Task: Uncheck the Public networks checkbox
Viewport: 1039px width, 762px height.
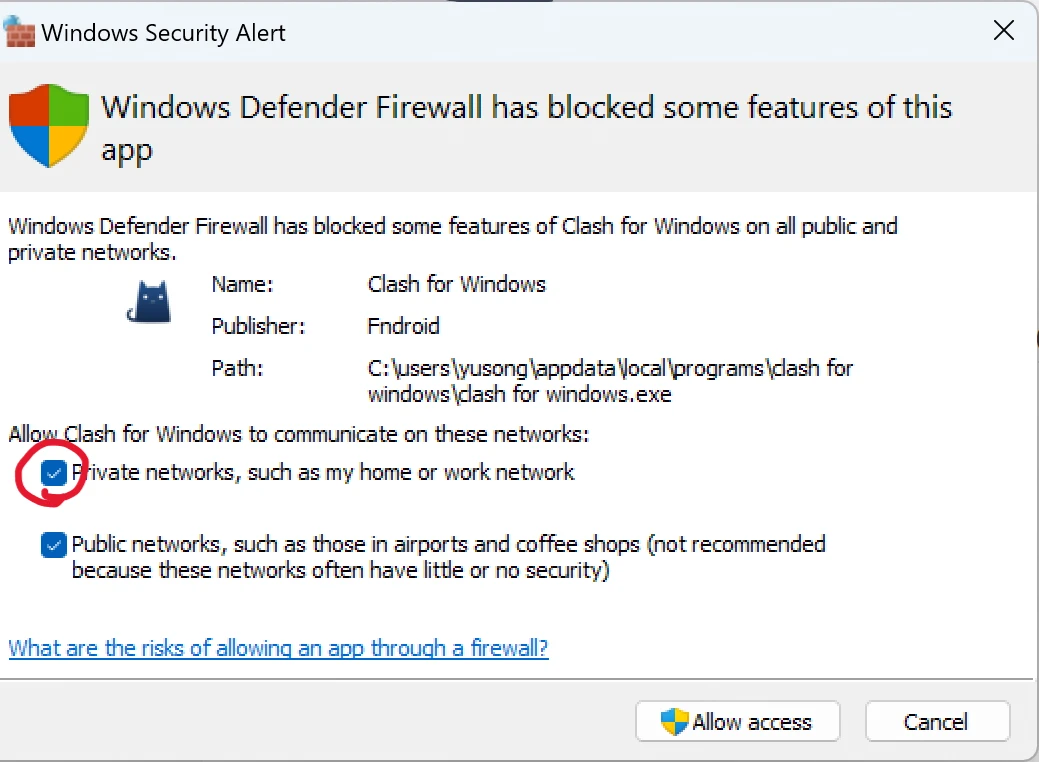Action: [54, 546]
